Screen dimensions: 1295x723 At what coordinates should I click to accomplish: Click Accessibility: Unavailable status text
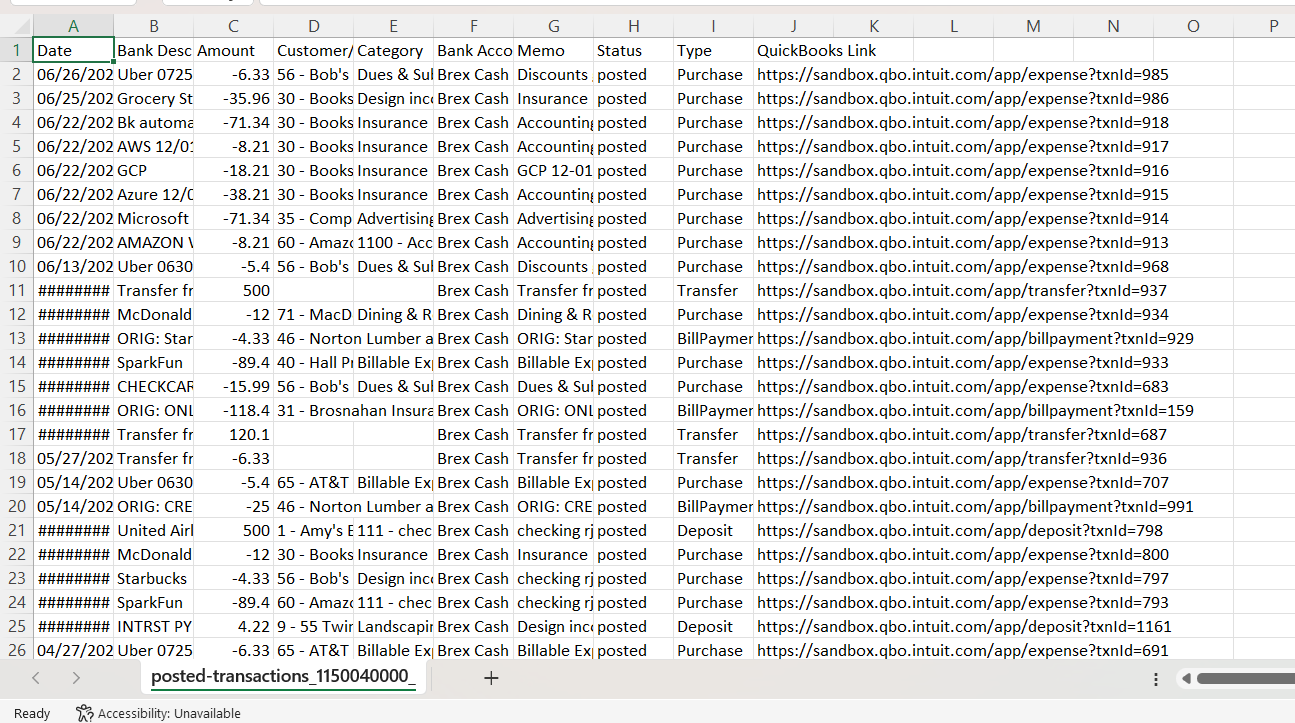[169, 713]
